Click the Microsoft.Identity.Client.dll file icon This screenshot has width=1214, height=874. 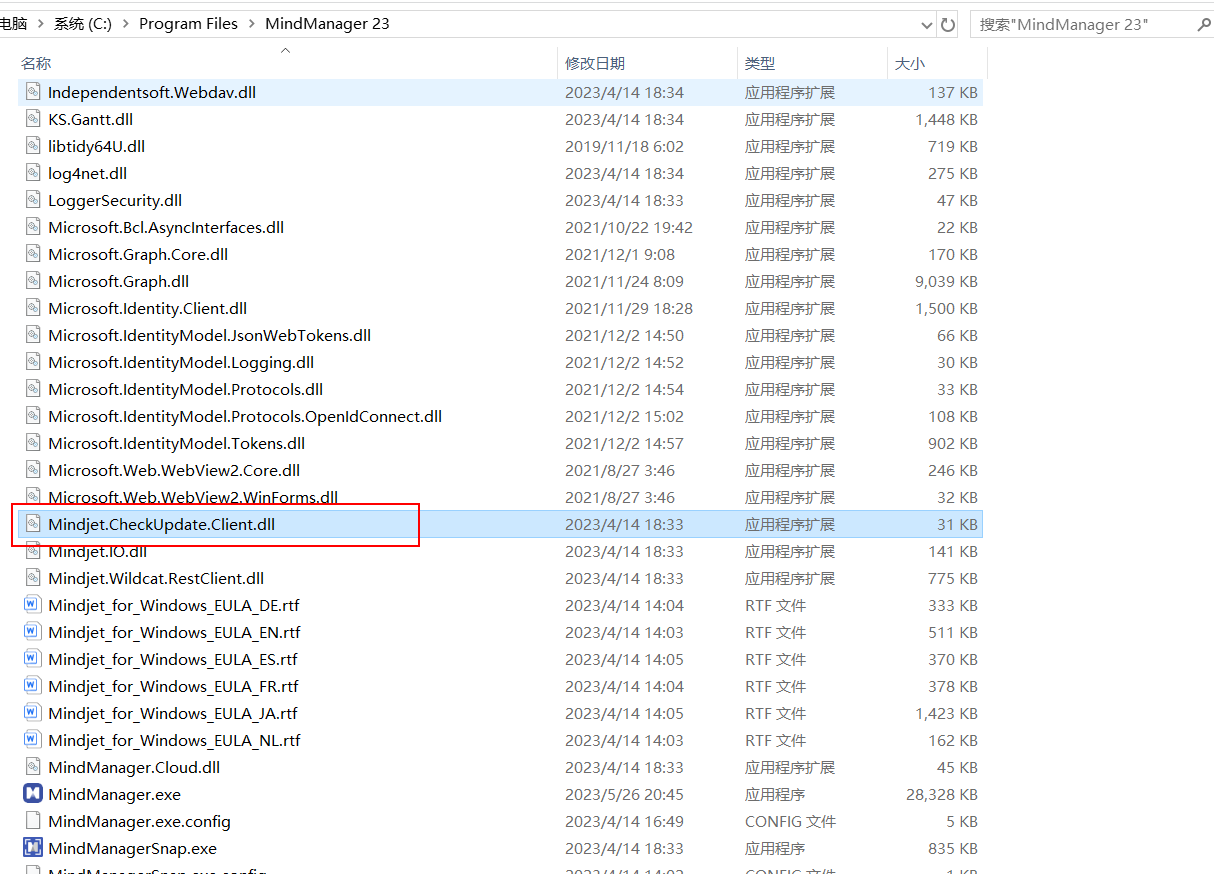click(33, 308)
